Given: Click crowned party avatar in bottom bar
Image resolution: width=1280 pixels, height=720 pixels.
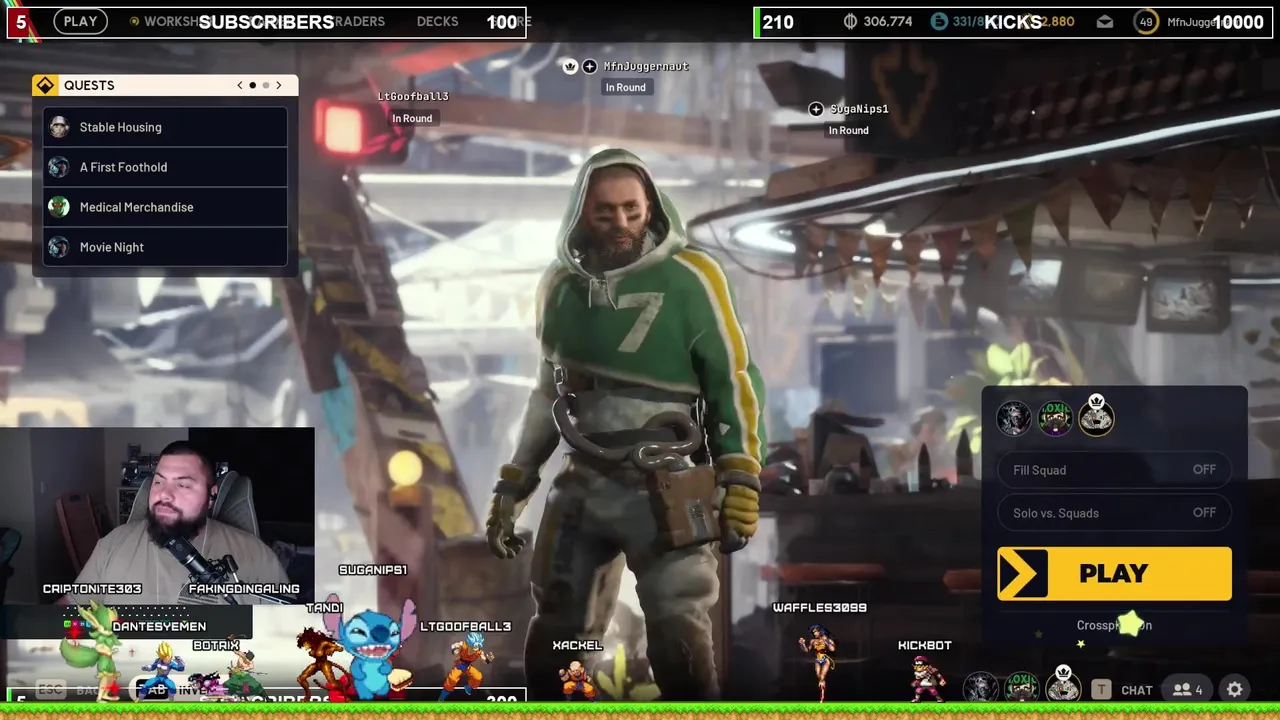Looking at the screenshot, I should [1063, 687].
